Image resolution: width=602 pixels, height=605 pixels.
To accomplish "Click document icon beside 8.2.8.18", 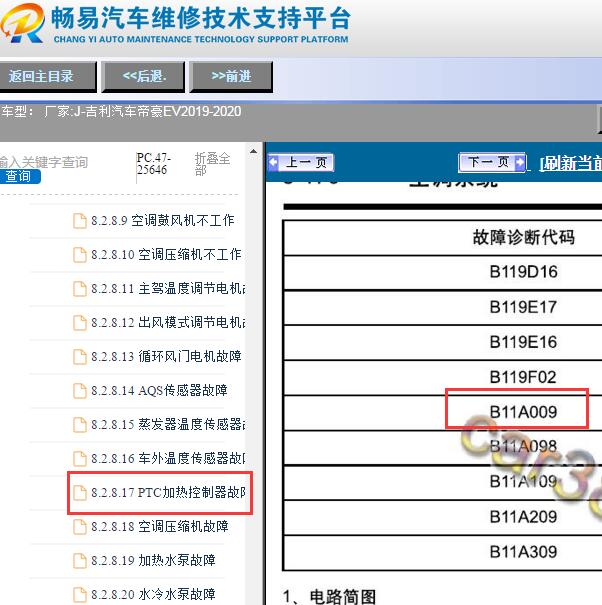I will click(80, 527).
